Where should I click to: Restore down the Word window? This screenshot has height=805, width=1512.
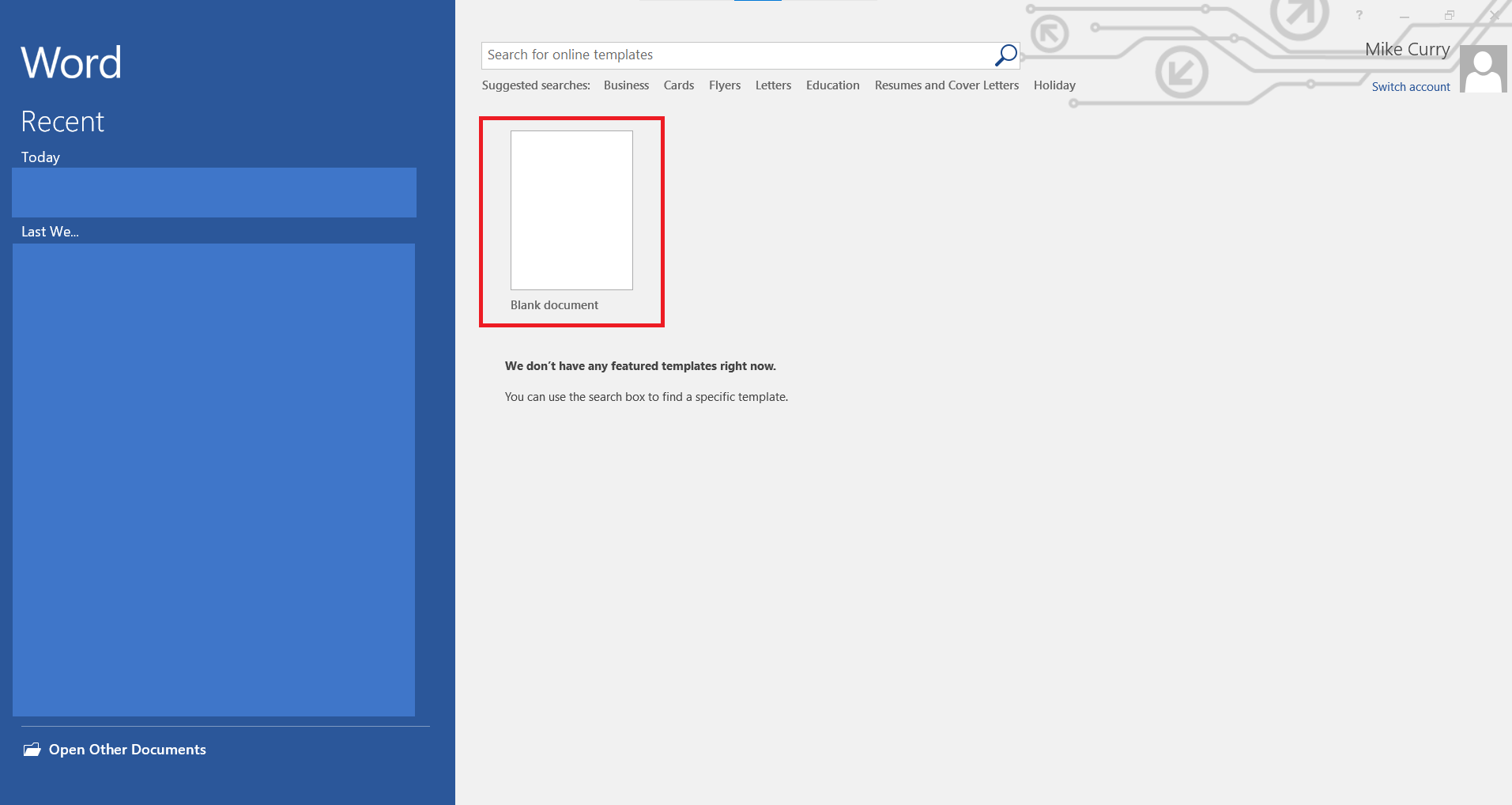[1450, 15]
